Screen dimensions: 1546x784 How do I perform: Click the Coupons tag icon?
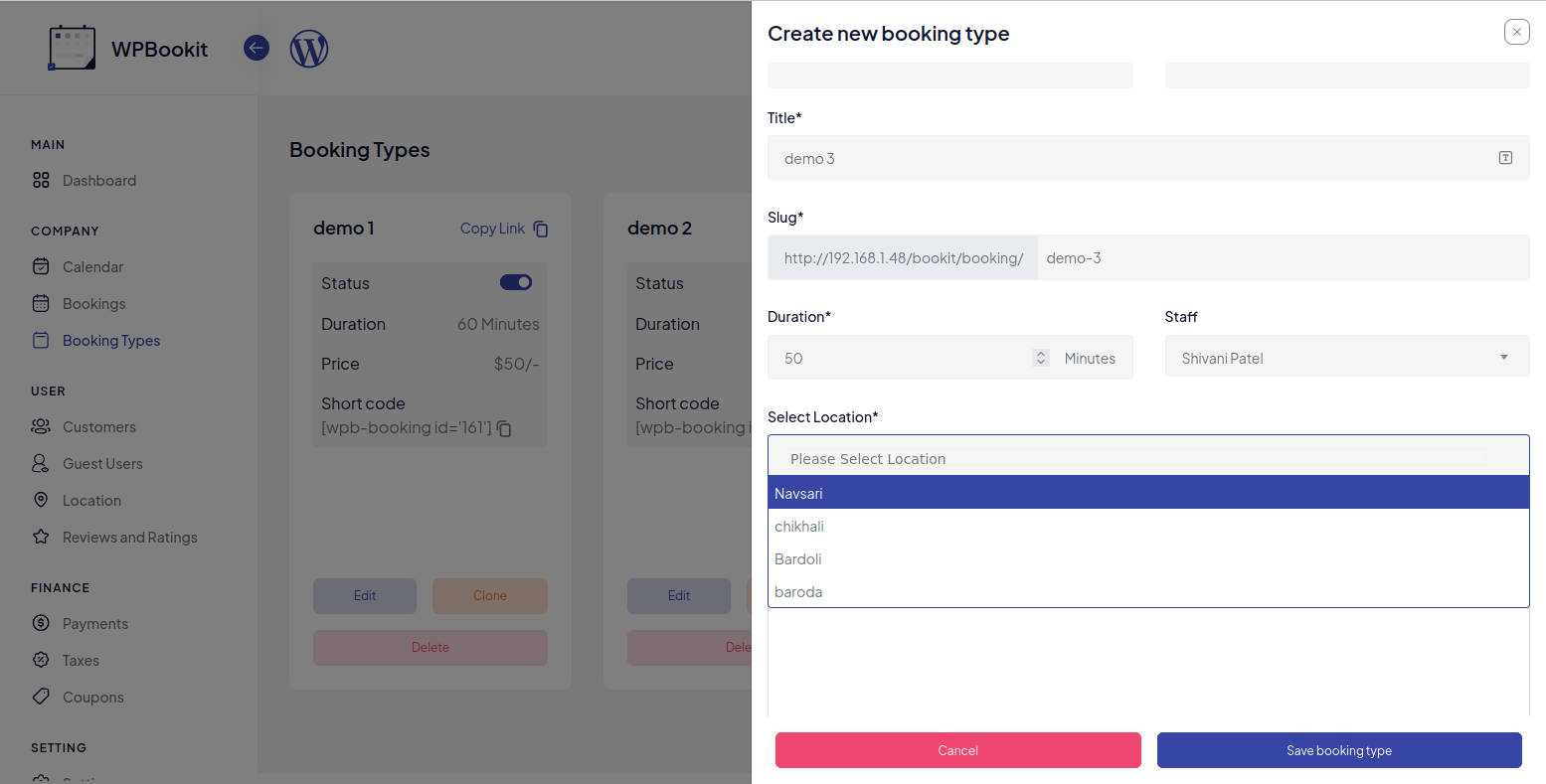click(41, 697)
